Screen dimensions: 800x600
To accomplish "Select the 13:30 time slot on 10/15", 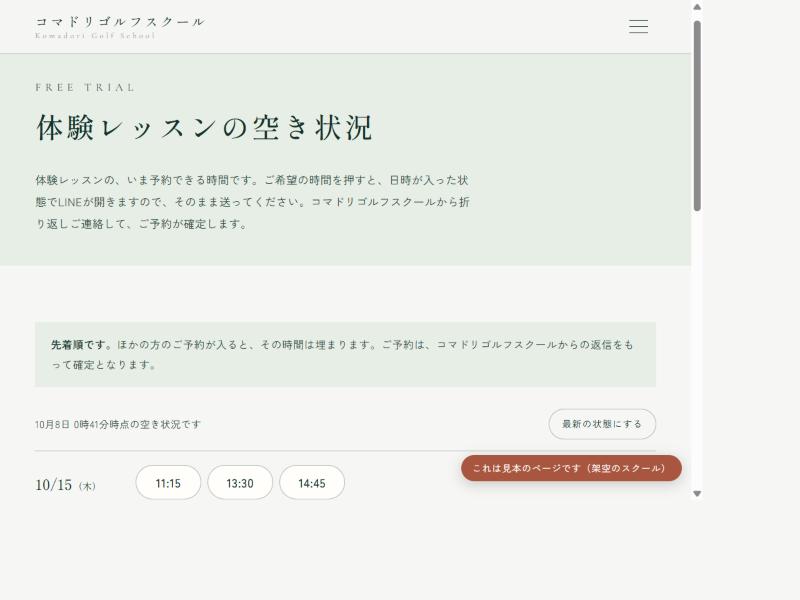I will [x=240, y=483].
